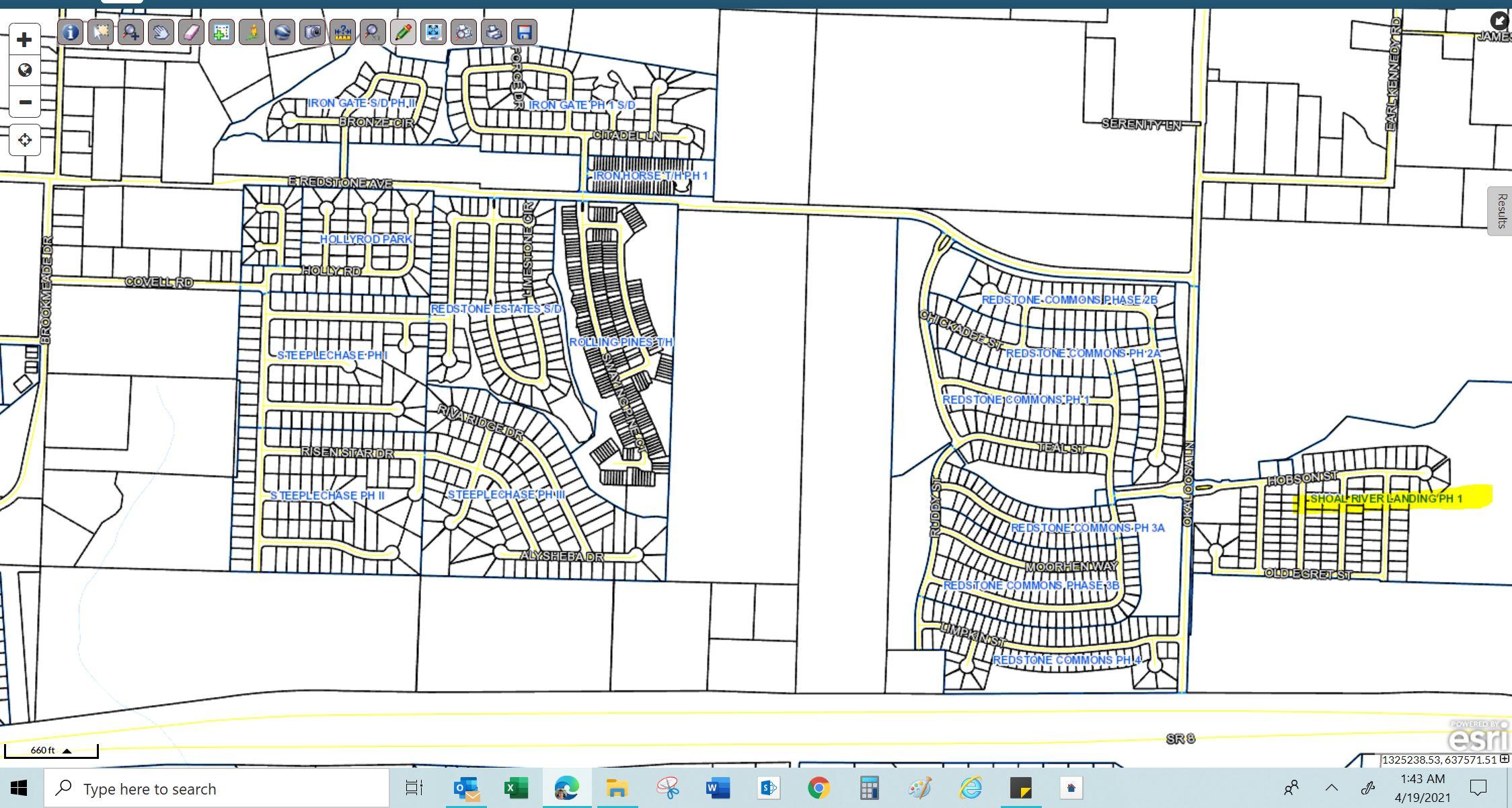This screenshot has width=1512, height=808.
Task: Activate the measure distance ruler tool
Action: [342, 32]
